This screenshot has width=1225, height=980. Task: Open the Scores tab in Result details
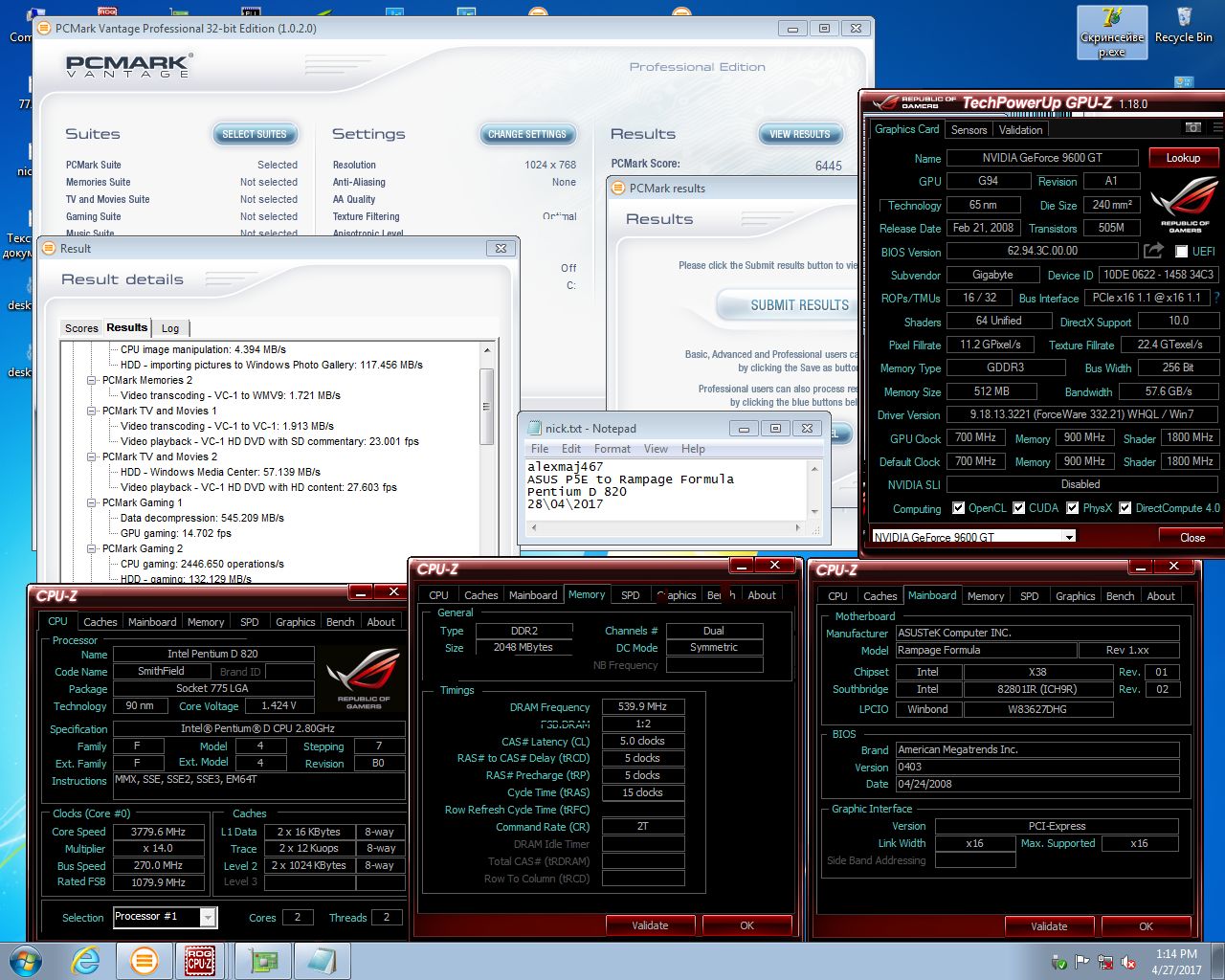[x=81, y=328]
